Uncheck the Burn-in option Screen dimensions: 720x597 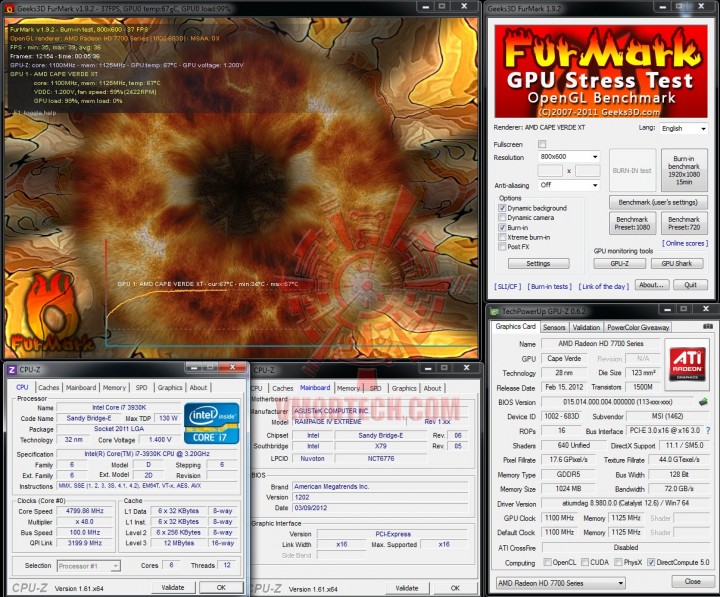tap(502, 227)
